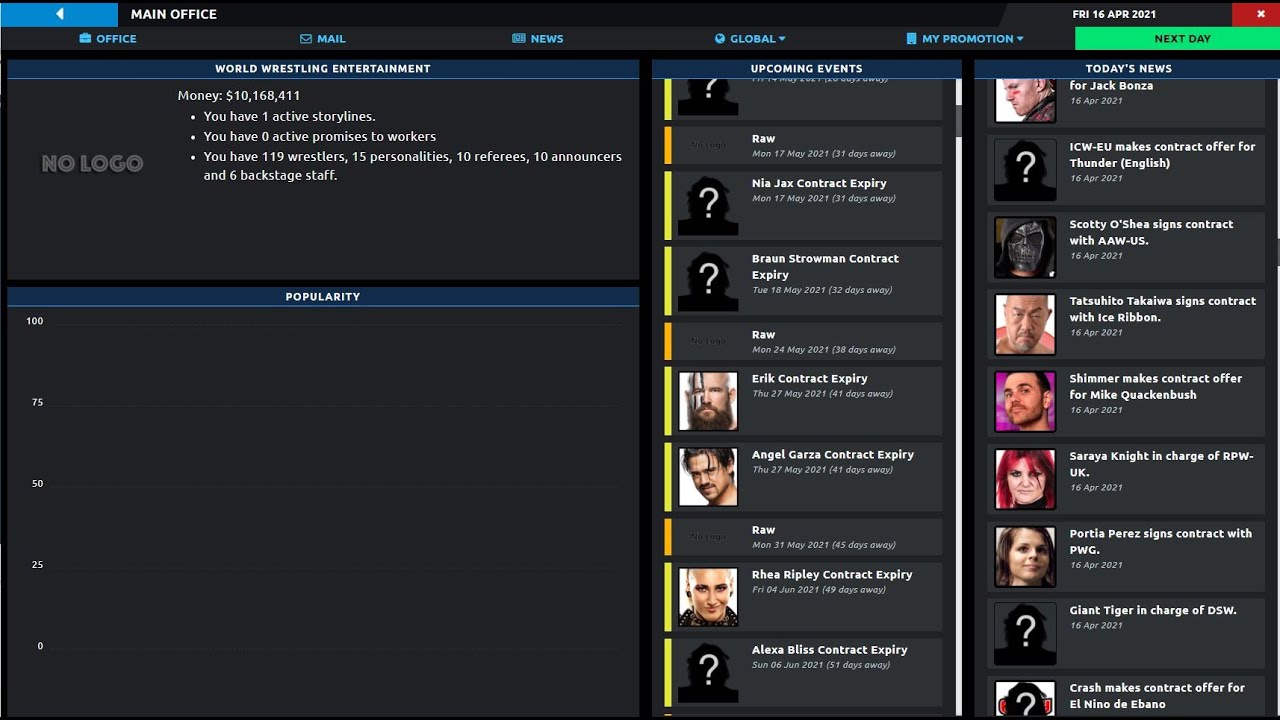1280x720 pixels.
Task: Click Jack Bonza's portrait thumbnail
Action: pyautogui.click(x=1025, y=100)
